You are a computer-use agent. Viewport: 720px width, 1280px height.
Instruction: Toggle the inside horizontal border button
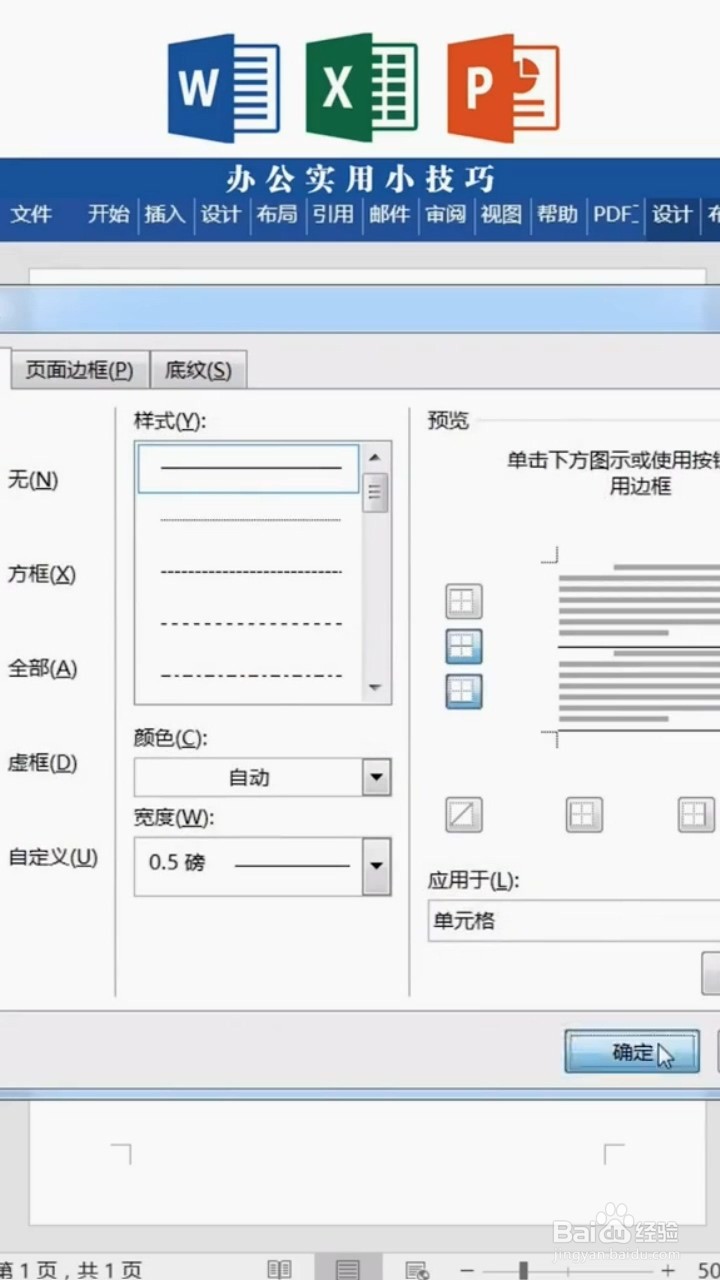coord(464,647)
